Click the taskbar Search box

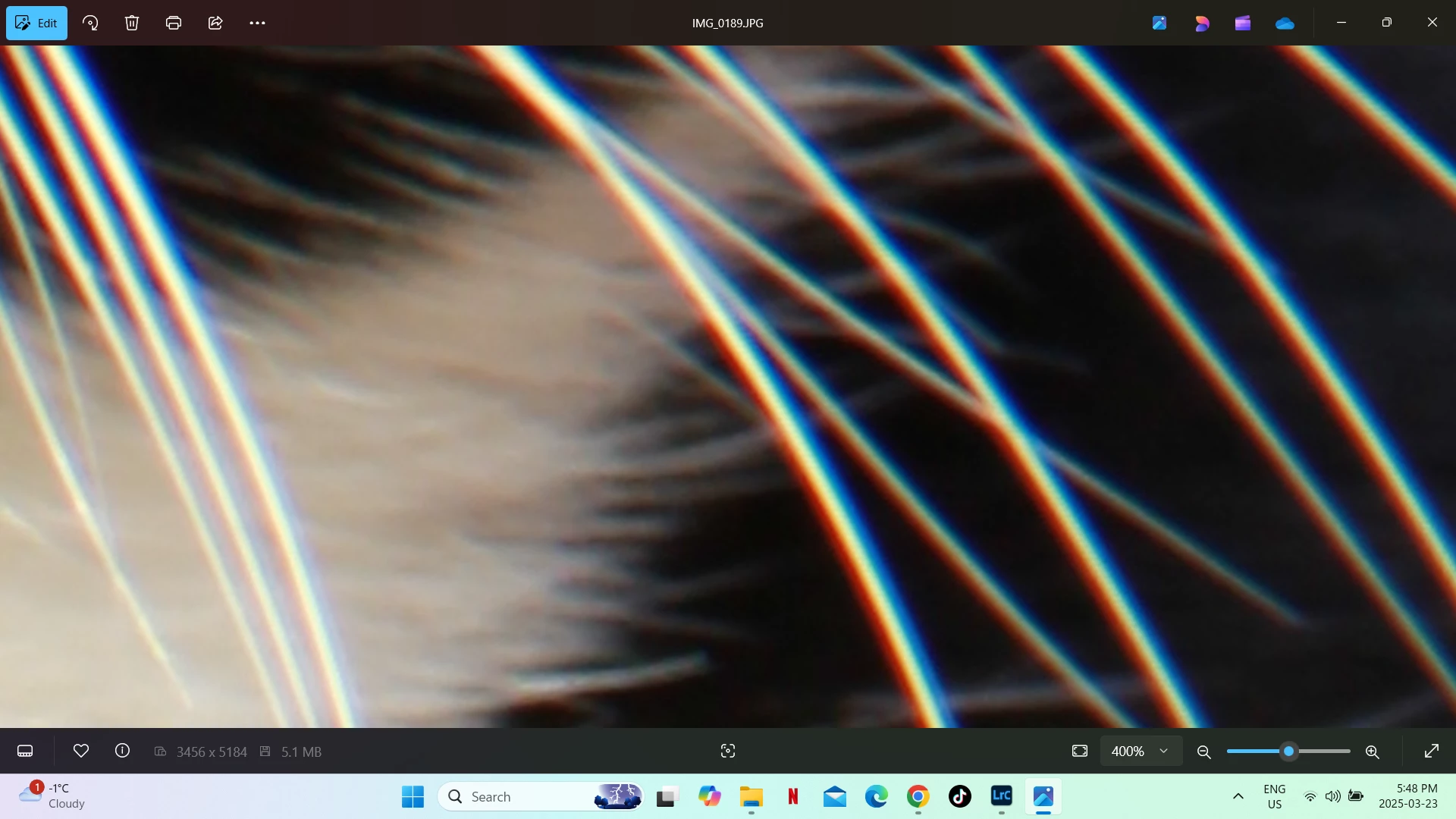[523, 797]
